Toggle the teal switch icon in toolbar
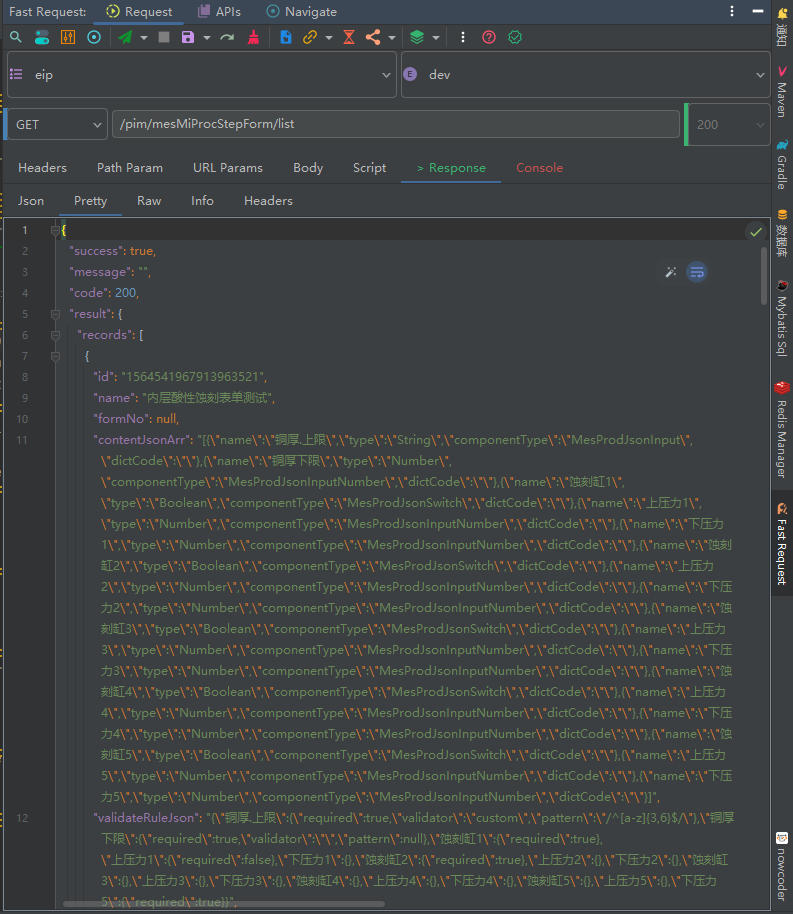 (42, 37)
